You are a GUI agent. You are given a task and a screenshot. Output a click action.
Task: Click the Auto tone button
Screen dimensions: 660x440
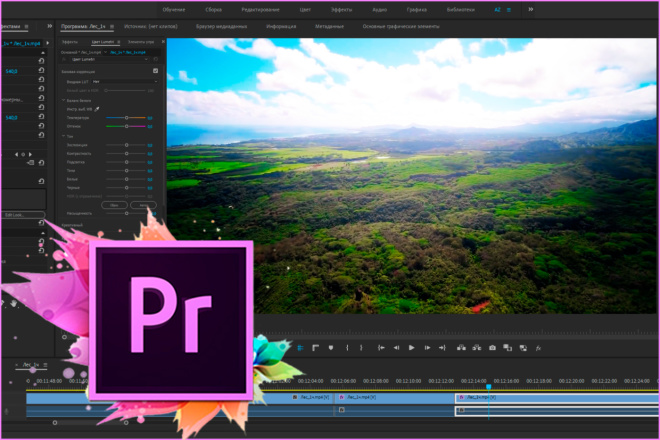click(144, 205)
